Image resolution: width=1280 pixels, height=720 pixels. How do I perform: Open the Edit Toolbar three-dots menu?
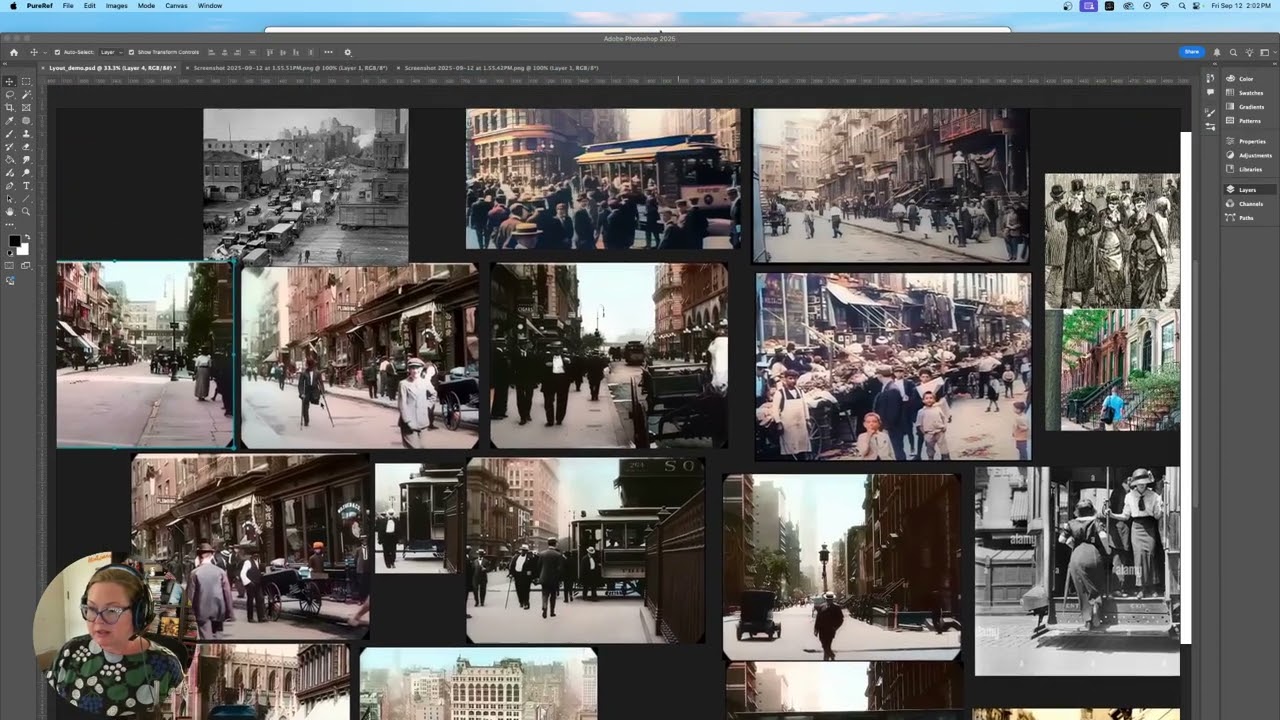click(x=9, y=224)
